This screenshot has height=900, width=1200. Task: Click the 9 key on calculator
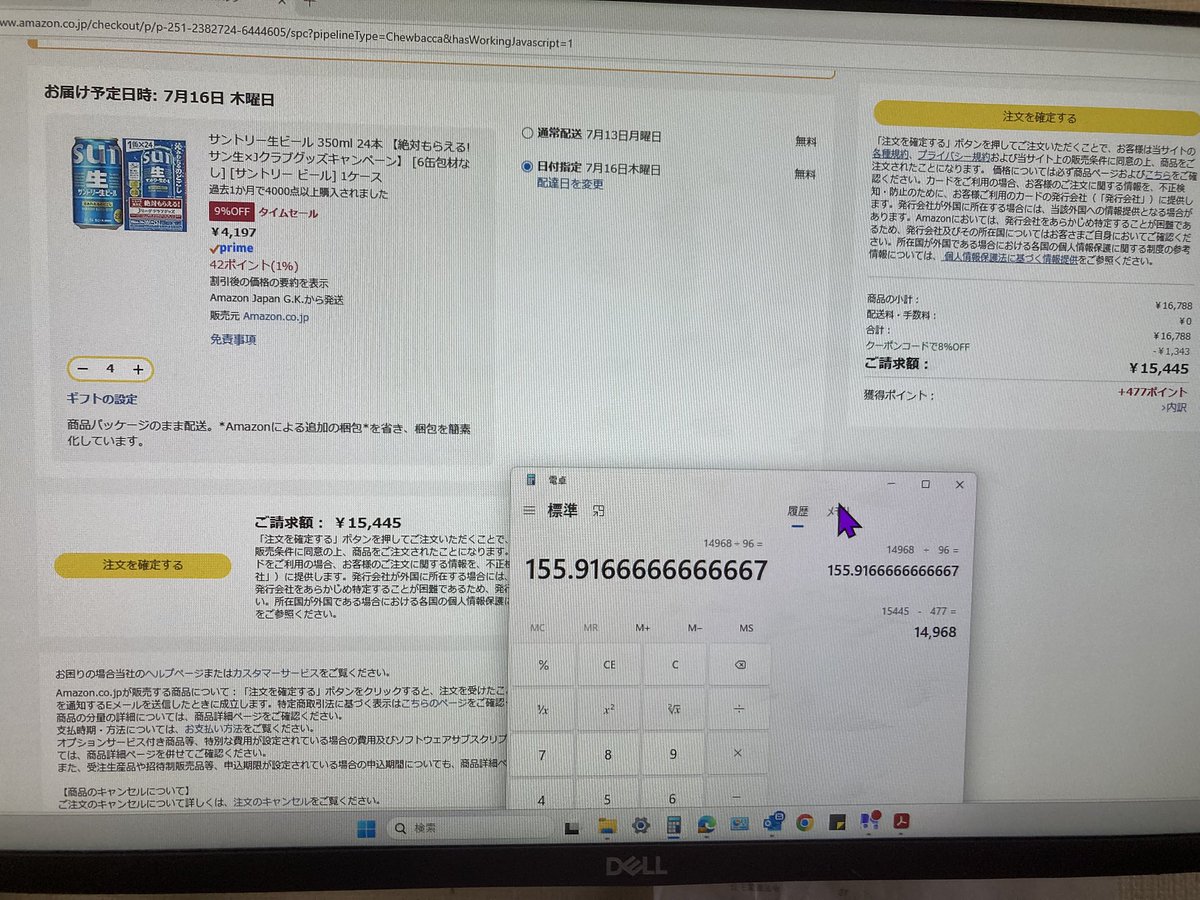[674, 754]
